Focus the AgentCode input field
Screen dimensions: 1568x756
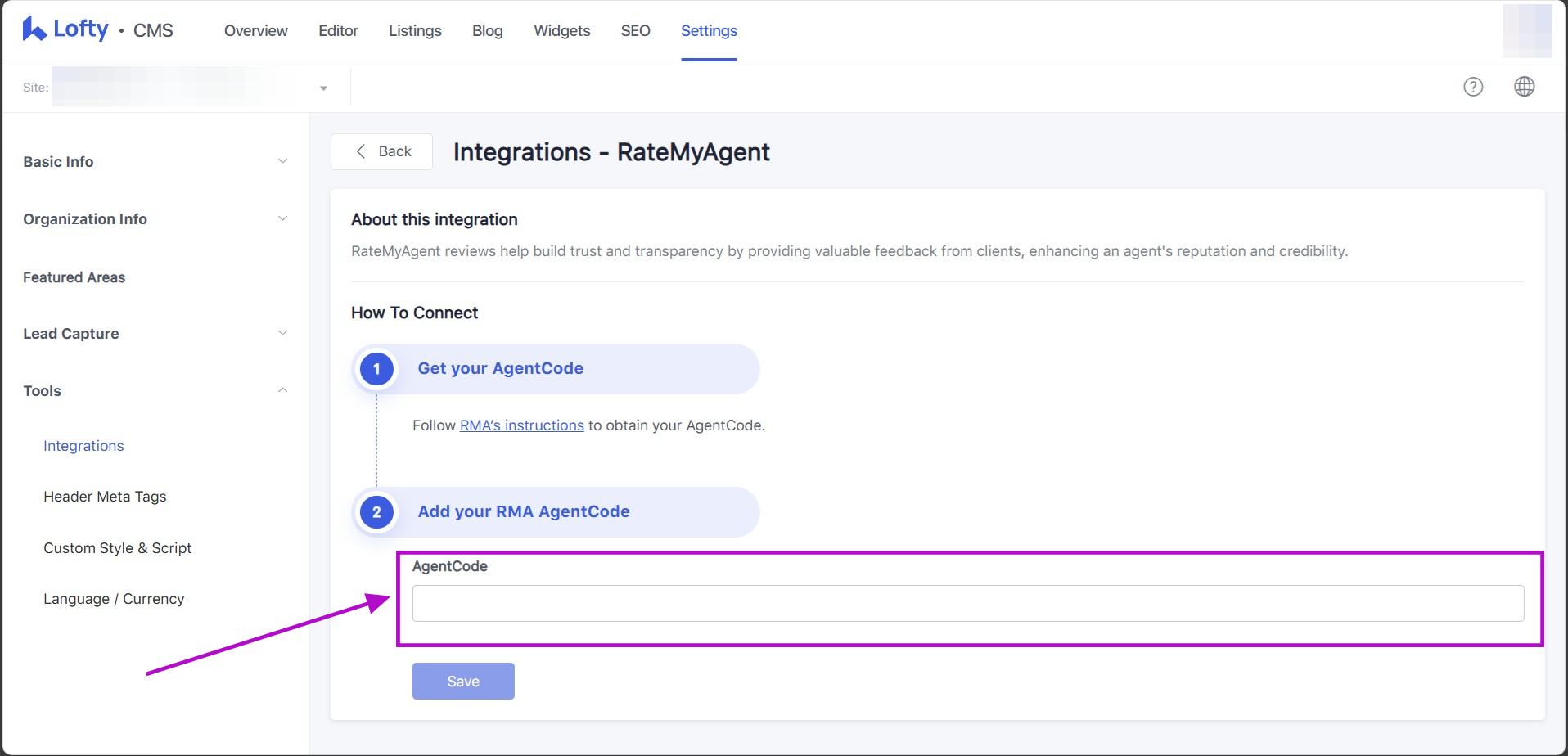[967, 603]
